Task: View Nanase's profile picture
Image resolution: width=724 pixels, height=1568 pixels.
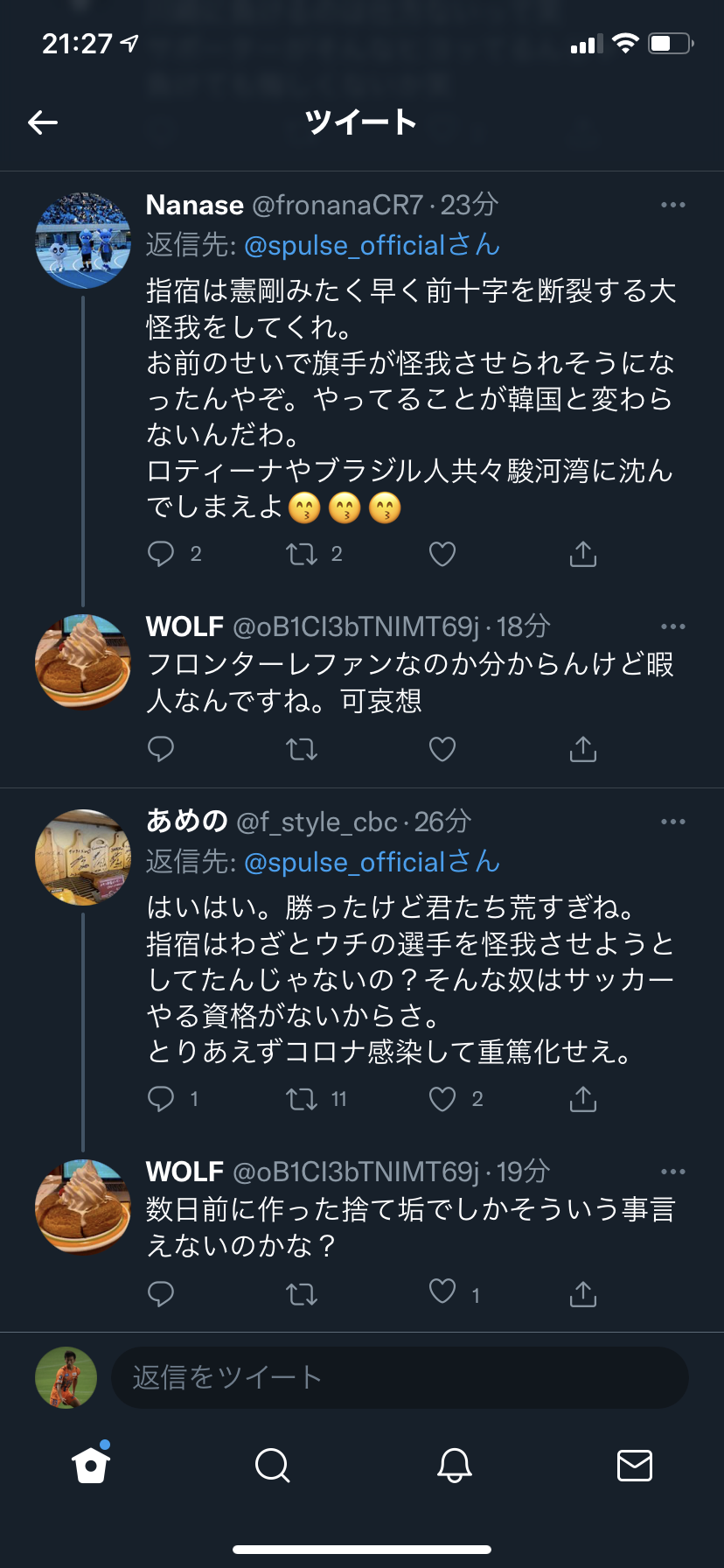Action: click(x=83, y=241)
